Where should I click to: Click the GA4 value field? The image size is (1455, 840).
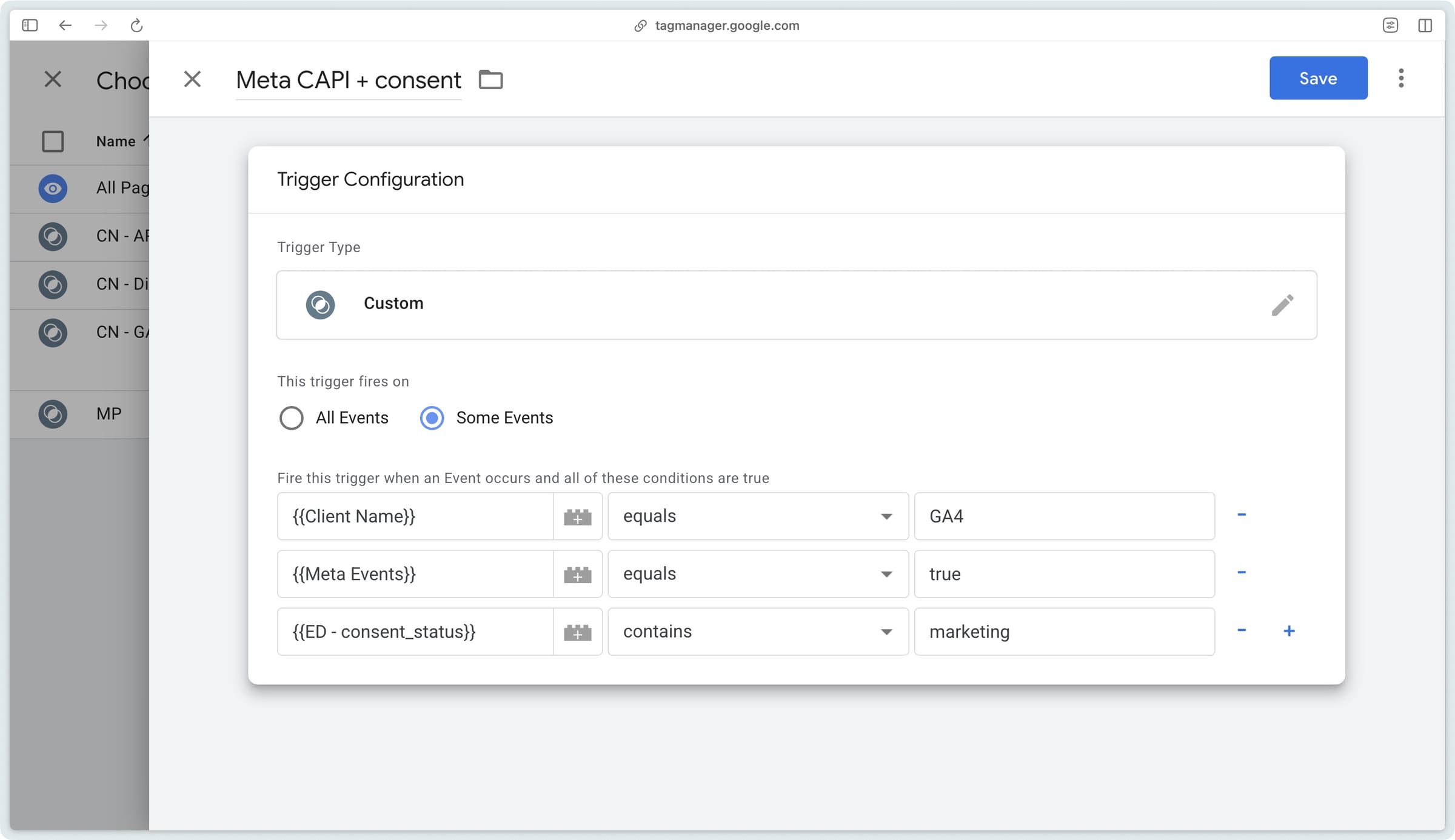tap(1064, 516)
